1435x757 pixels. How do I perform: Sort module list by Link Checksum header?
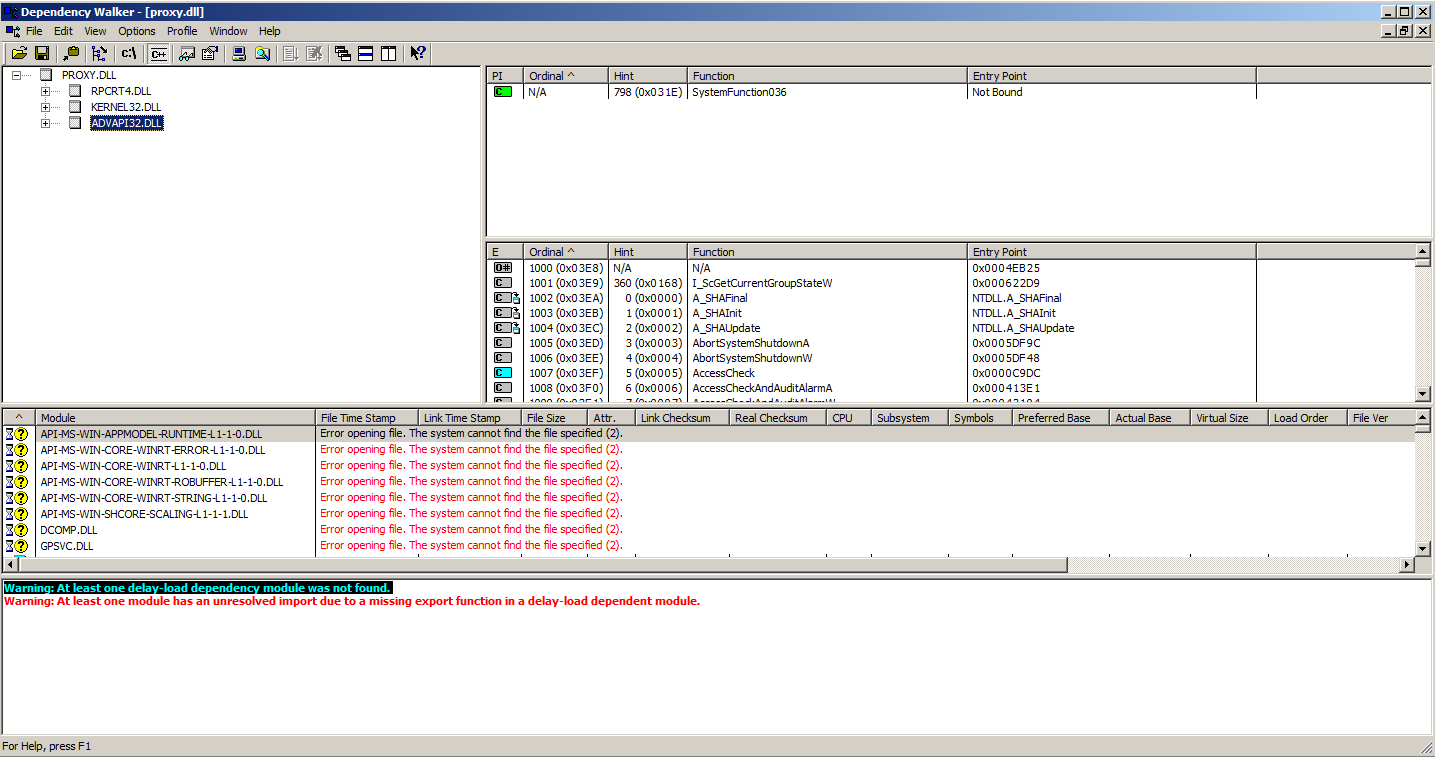[x=682, y=418]
